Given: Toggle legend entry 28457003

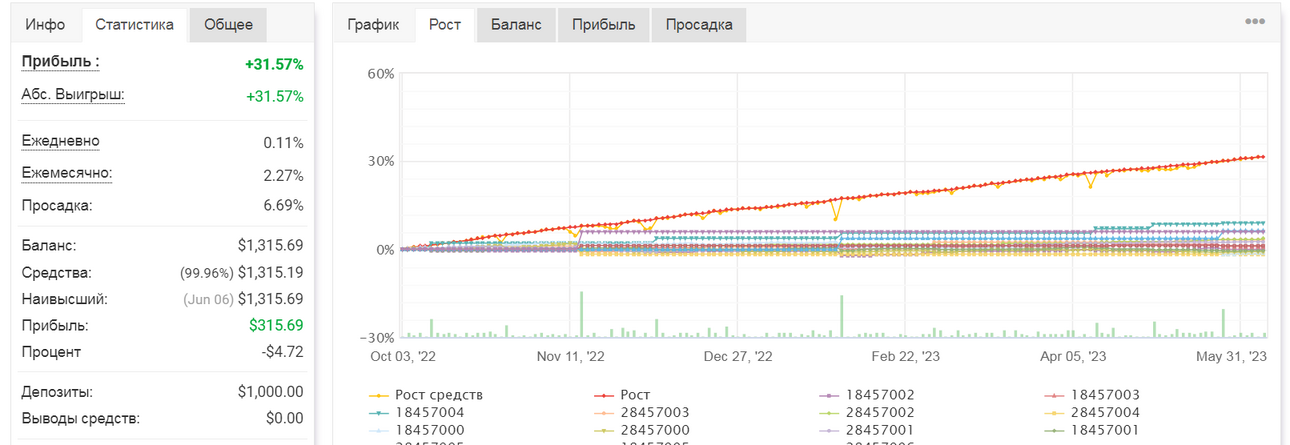Looking at the screenshot, I should tap(641, 412).
